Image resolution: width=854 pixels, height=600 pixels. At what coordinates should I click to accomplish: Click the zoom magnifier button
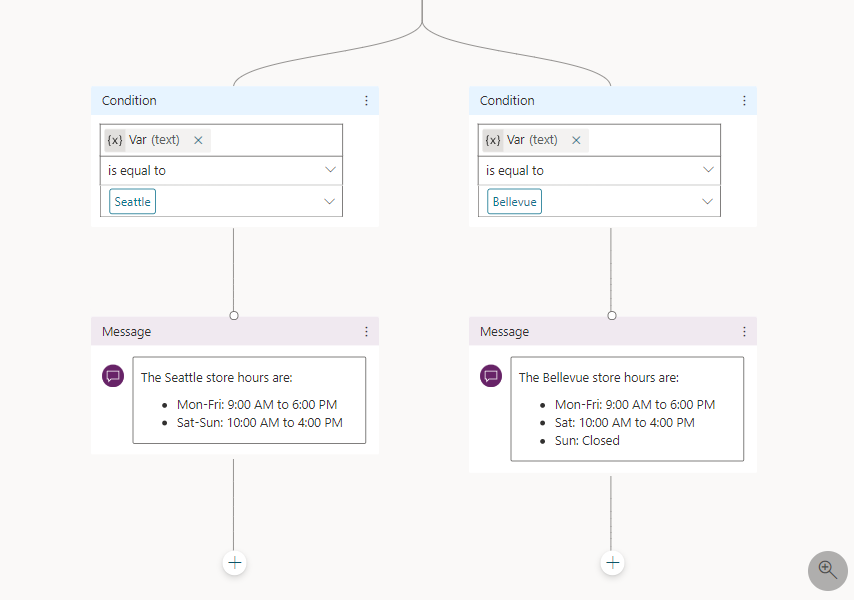(x=828, y=569)
